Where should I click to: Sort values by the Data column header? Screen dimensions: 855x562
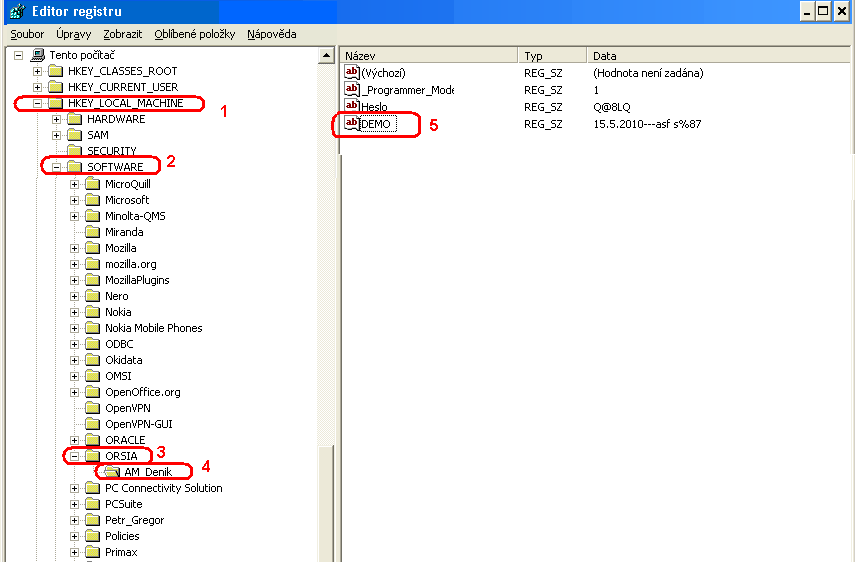pos(718,56)
